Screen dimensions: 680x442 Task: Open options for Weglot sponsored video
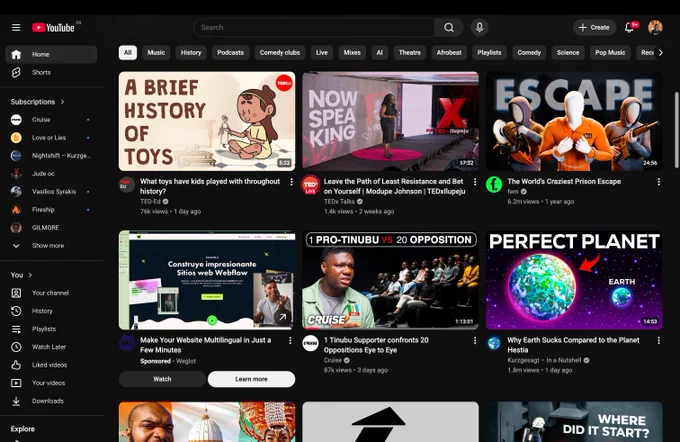(x=290, y=341)
